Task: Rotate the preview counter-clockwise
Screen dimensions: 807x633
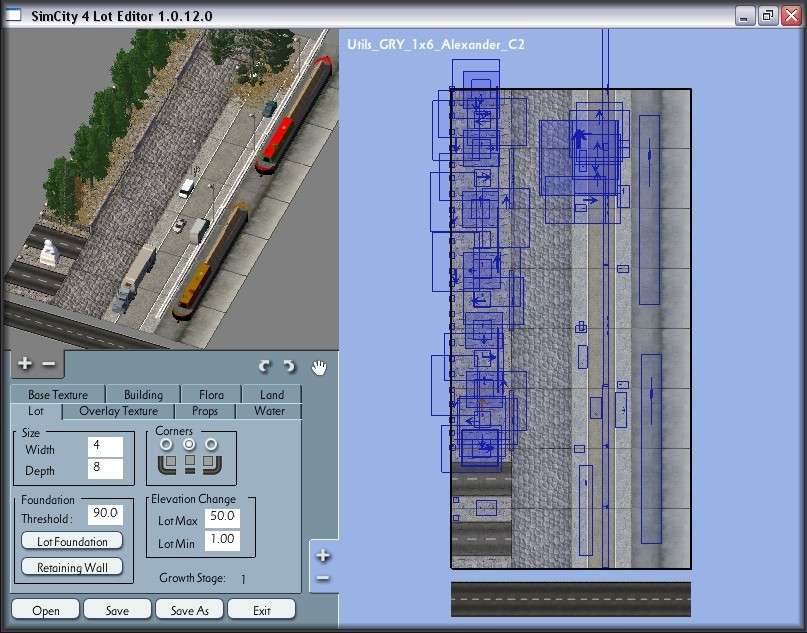Action: click(265, 366)
